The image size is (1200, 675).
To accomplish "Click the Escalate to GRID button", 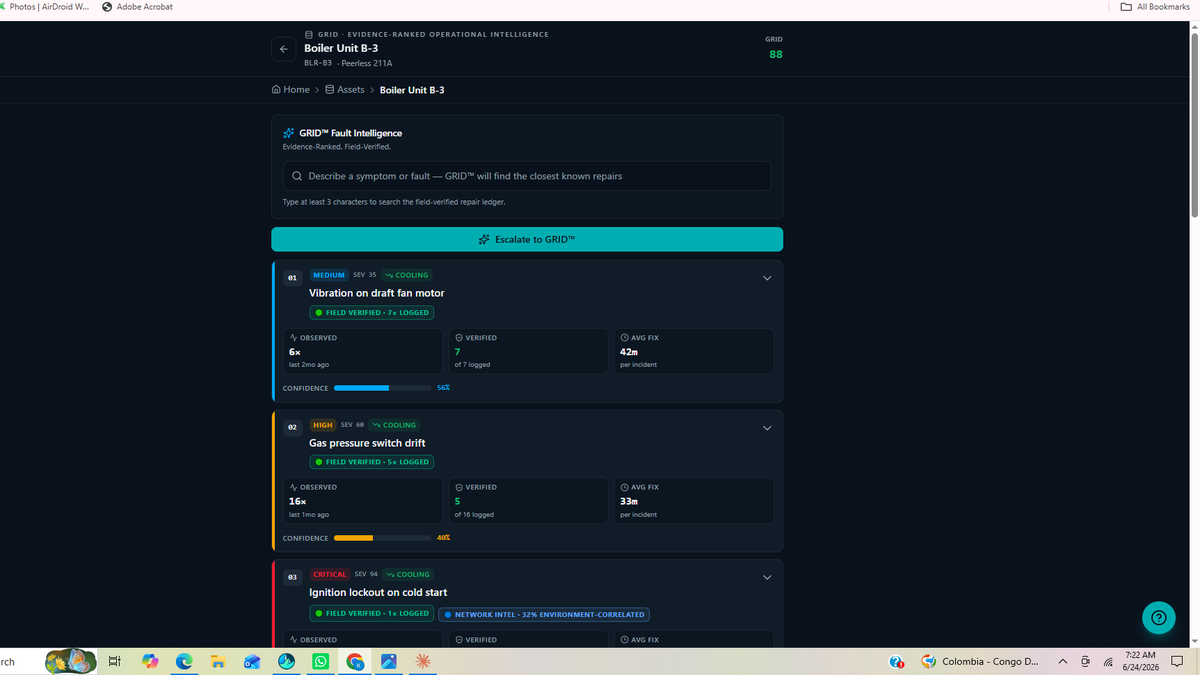I will coord(527,240).
